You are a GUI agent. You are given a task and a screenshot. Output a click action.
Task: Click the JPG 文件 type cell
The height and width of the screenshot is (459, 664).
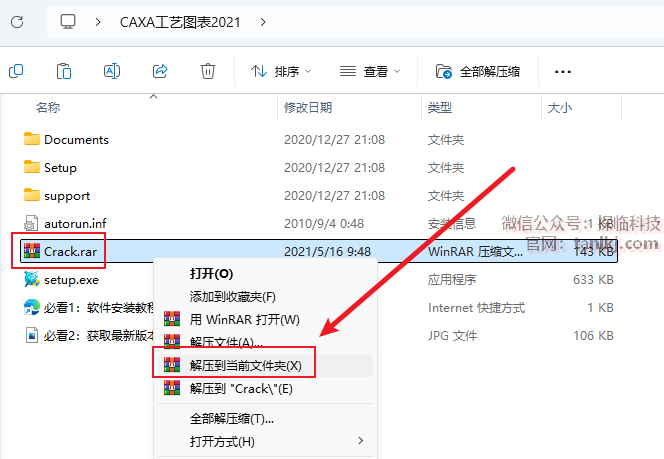pos(452,336)
